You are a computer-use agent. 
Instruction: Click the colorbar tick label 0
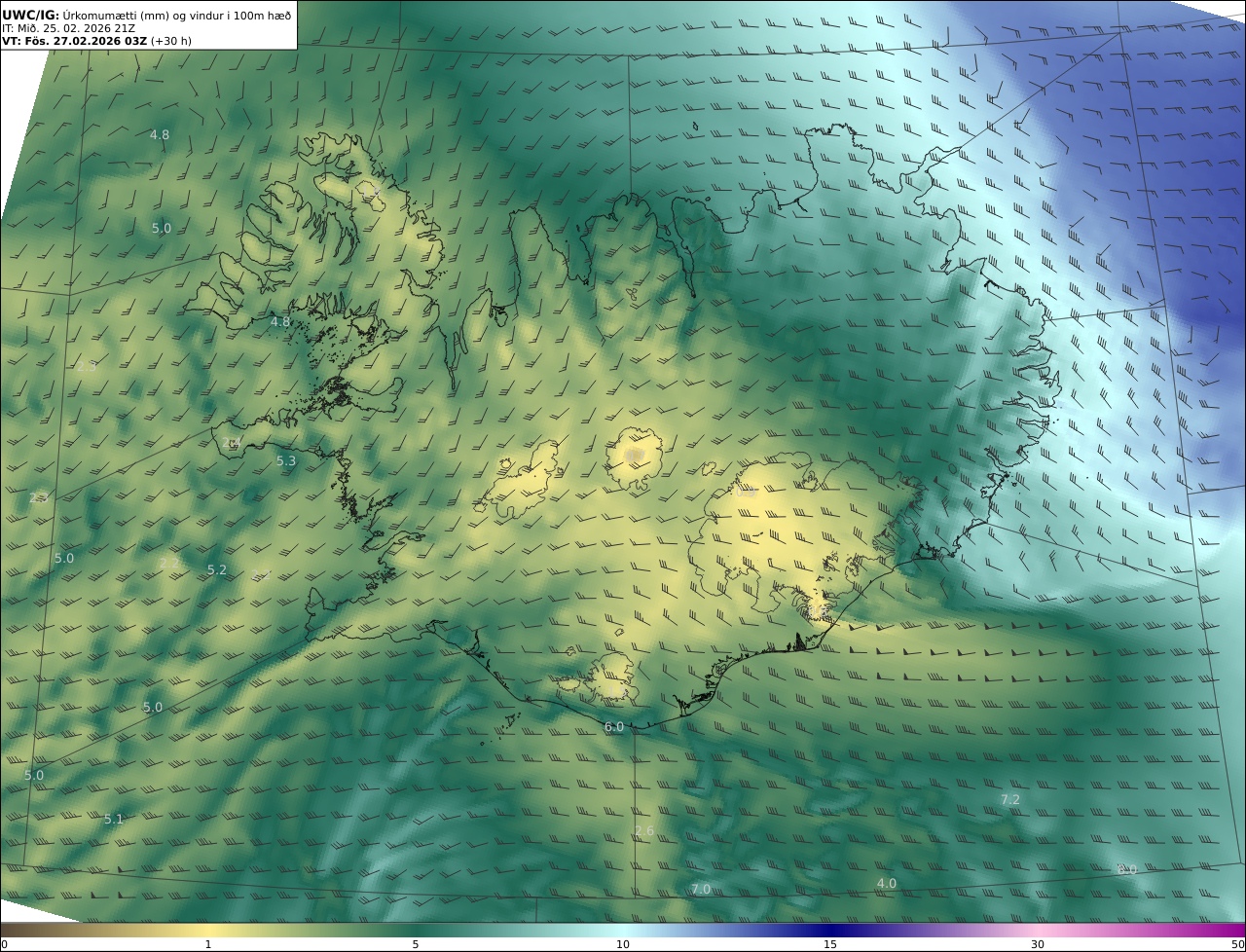tap(4, 945)
